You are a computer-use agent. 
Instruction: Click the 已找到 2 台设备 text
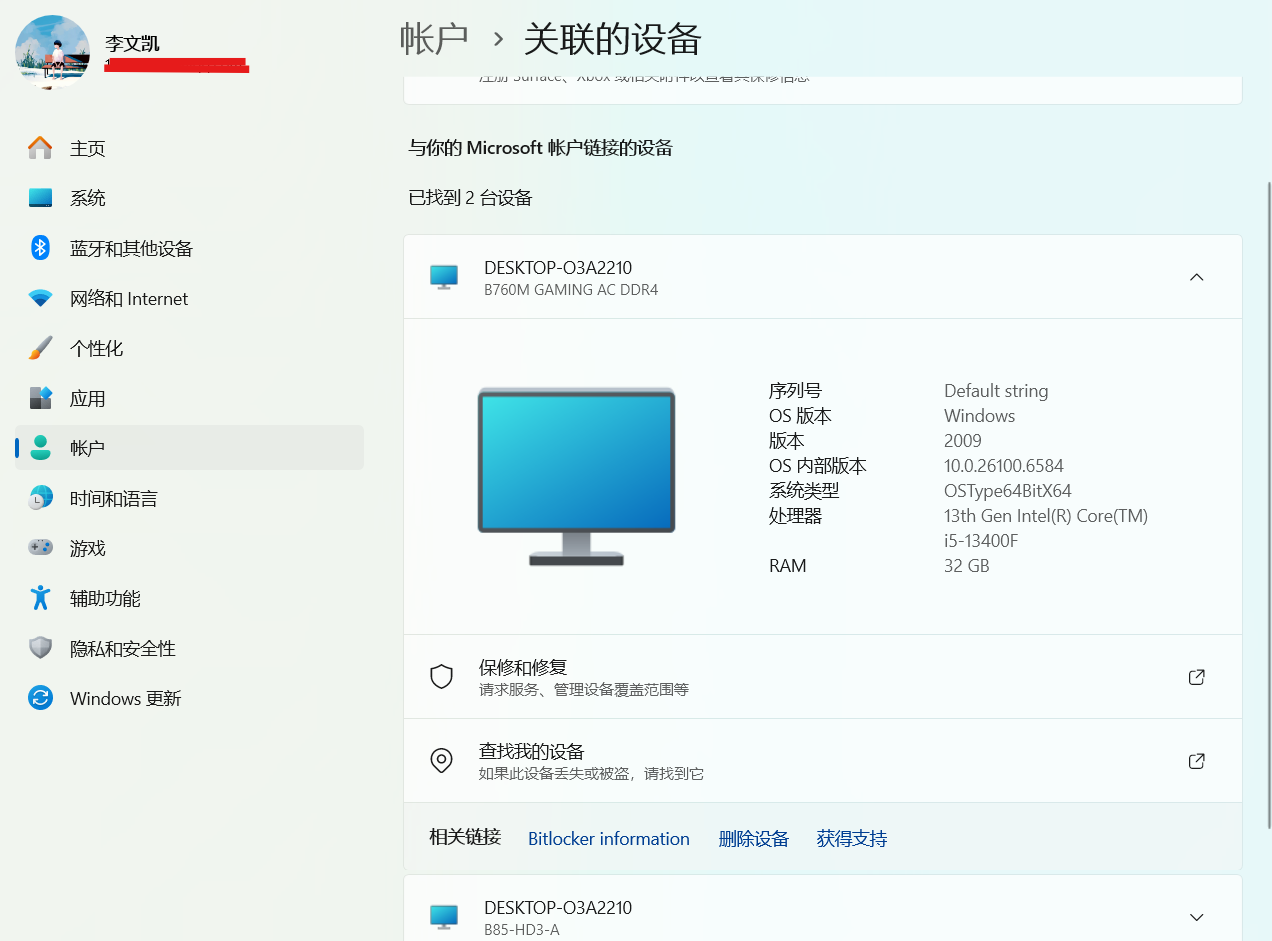click(x=470, y=198)
